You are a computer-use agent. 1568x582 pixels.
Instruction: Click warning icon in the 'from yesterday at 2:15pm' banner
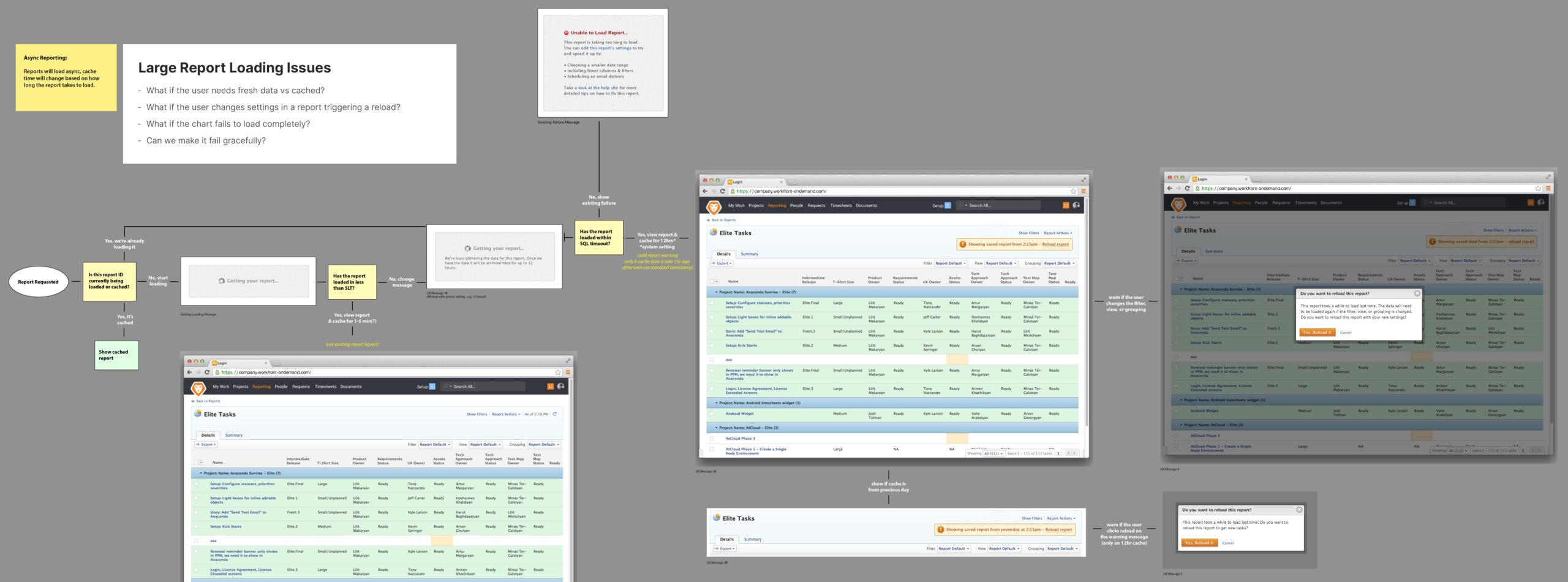pos(941,530)
